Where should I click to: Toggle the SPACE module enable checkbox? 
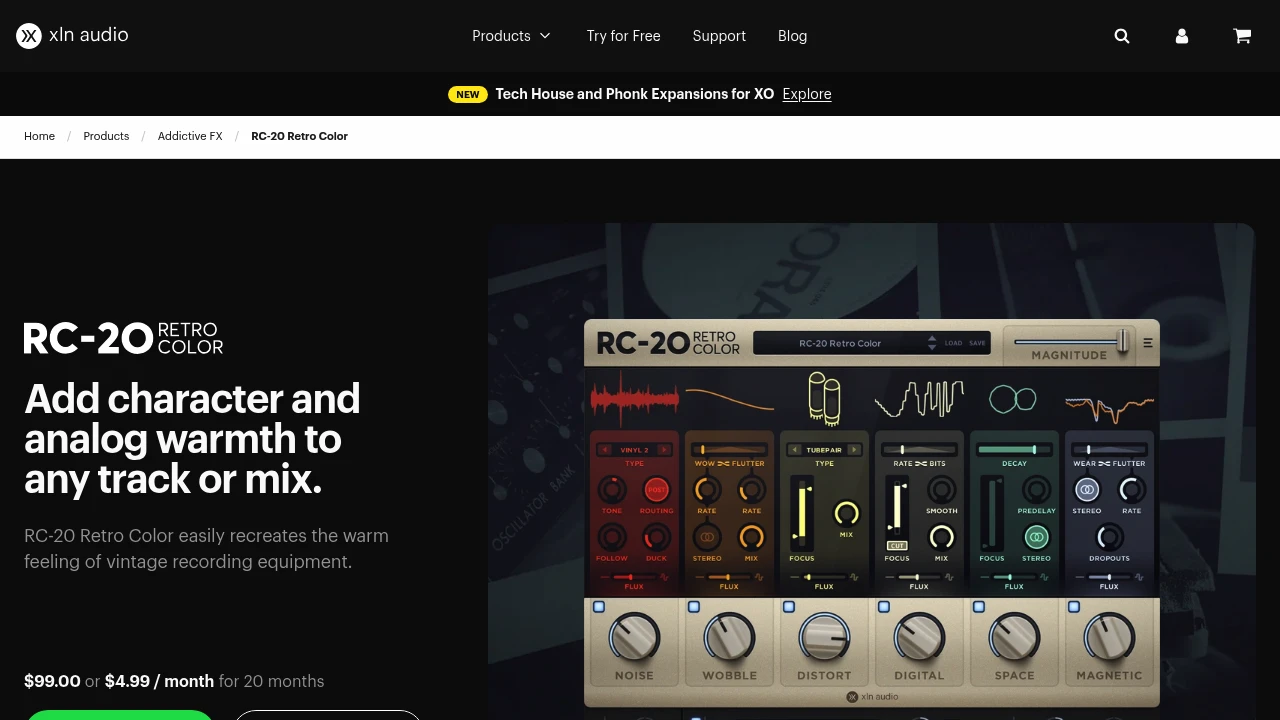pos(978,607)
